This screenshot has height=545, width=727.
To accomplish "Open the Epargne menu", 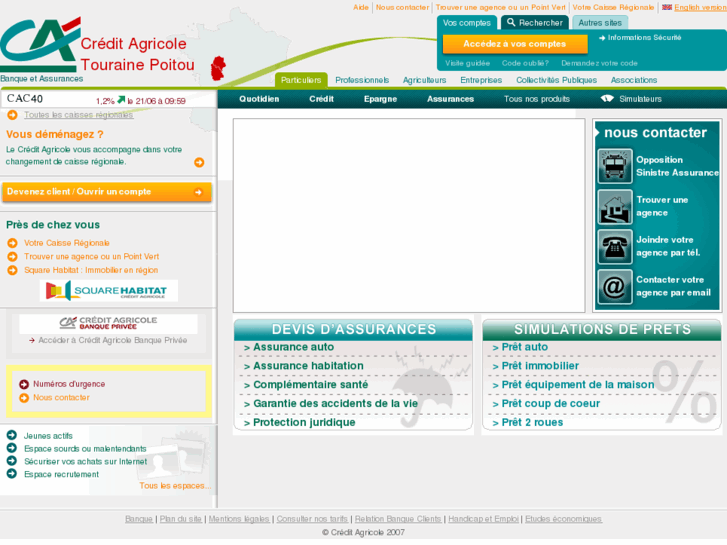I will 380,99.
